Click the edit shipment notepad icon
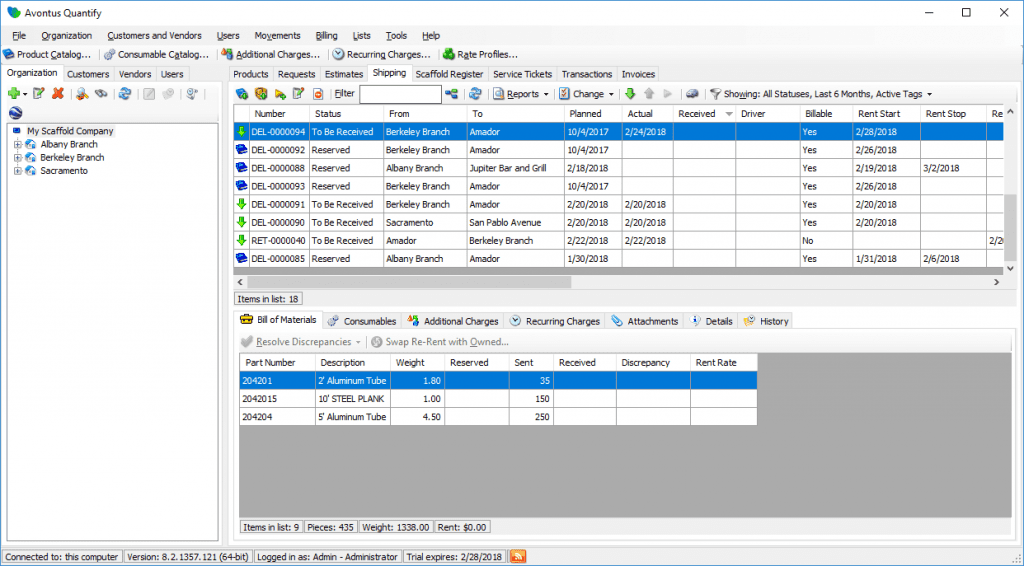 [x=298, y=94]
